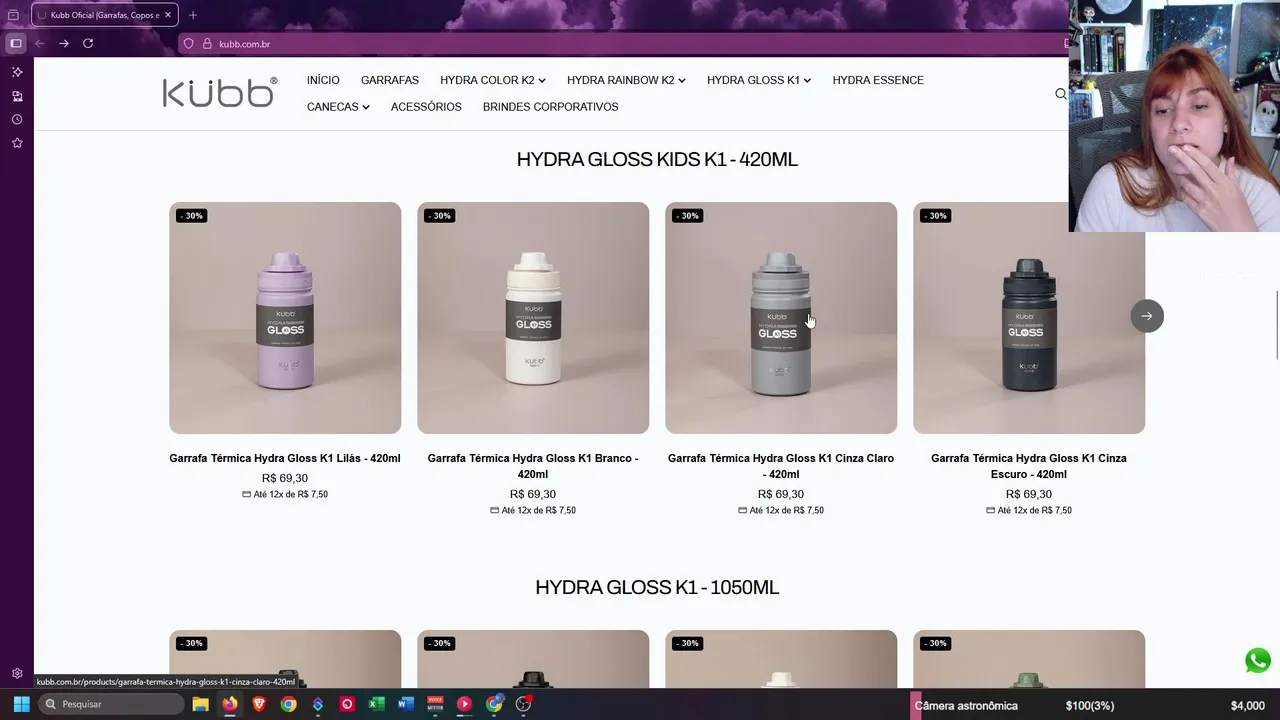
Task: Open a new browser tab
Action: pos(193,15)
